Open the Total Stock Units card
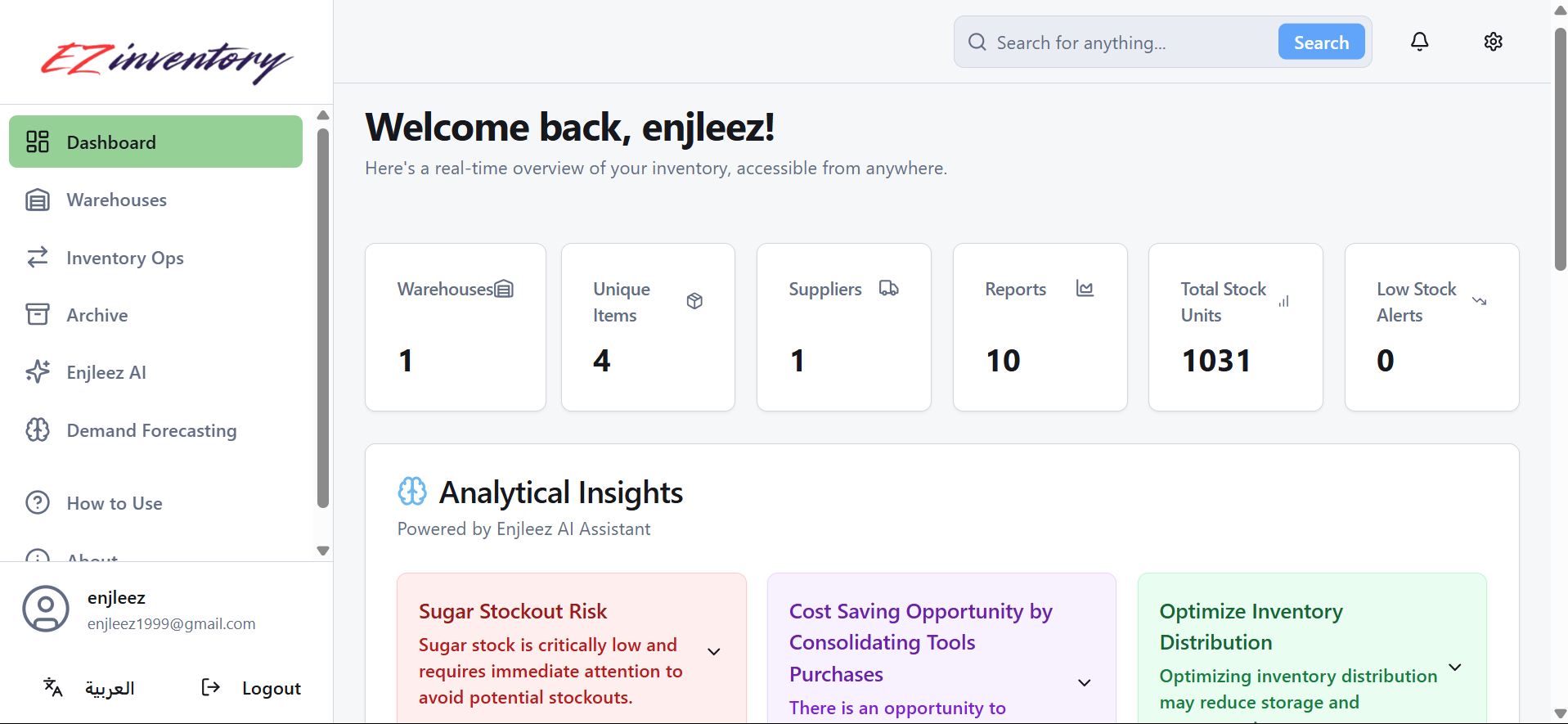The image size is (1568, 724). 1235,327
